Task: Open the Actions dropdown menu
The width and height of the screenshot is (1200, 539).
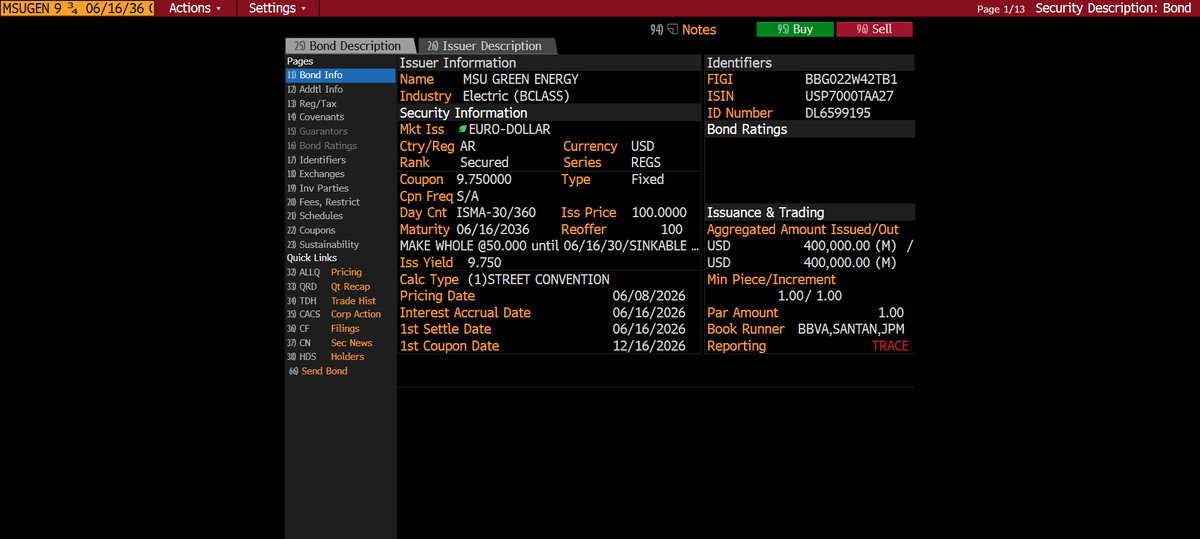Action: pyautogui.click(x=194, y=8)
